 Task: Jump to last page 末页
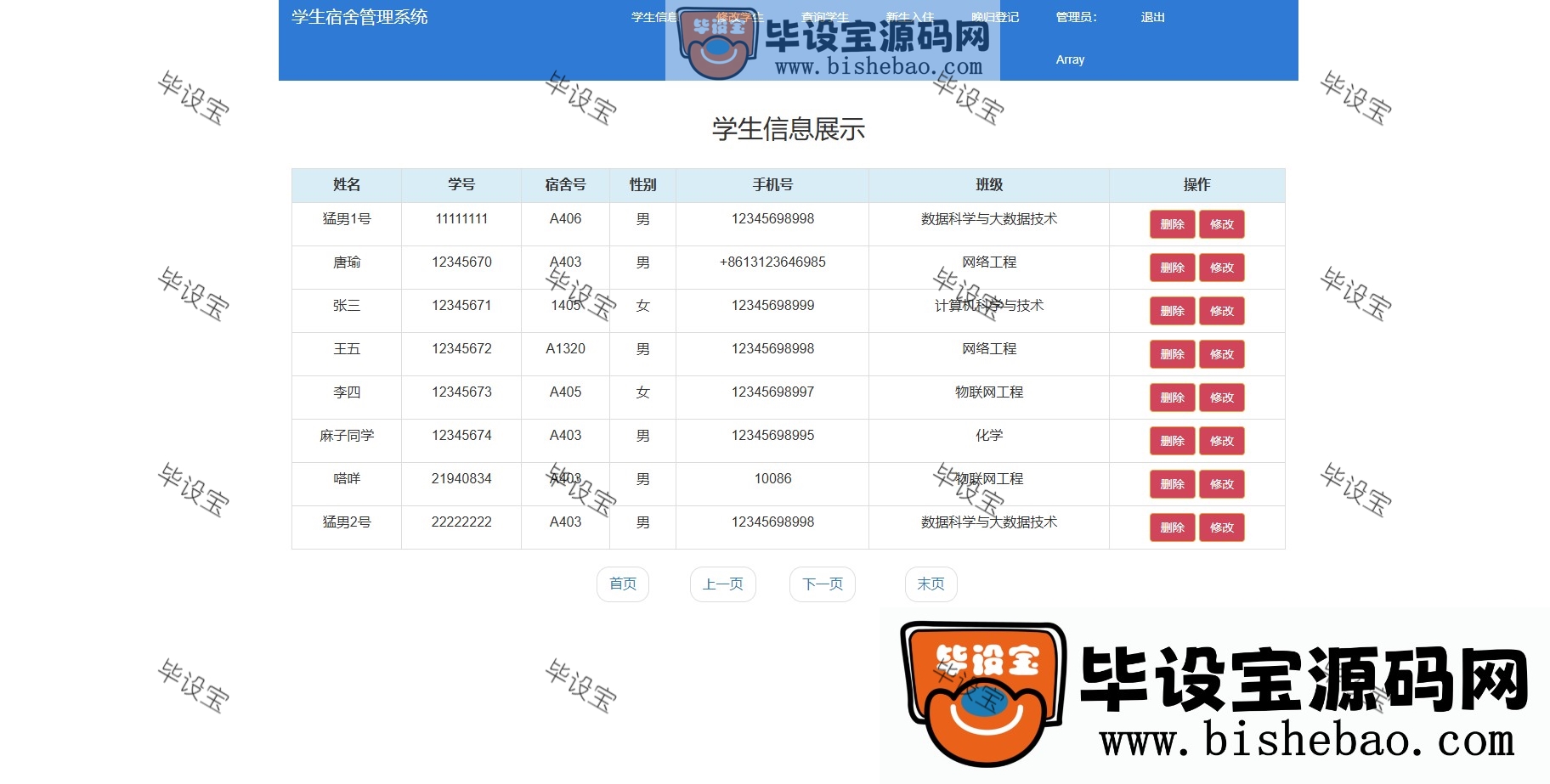[931, 584]
